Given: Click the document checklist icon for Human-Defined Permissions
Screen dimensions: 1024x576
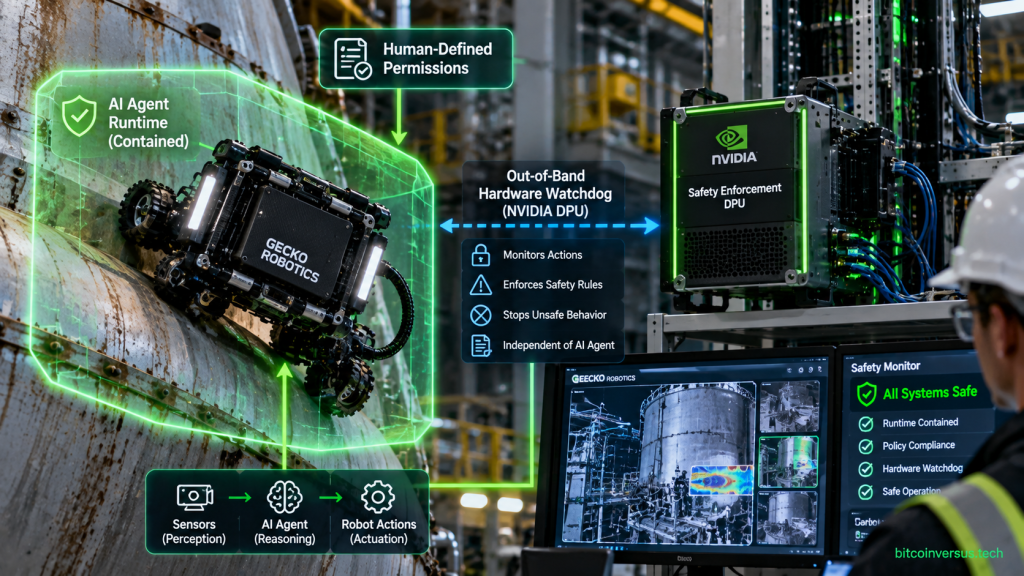Looking at the screenshot, I should (x=353, y=59).
